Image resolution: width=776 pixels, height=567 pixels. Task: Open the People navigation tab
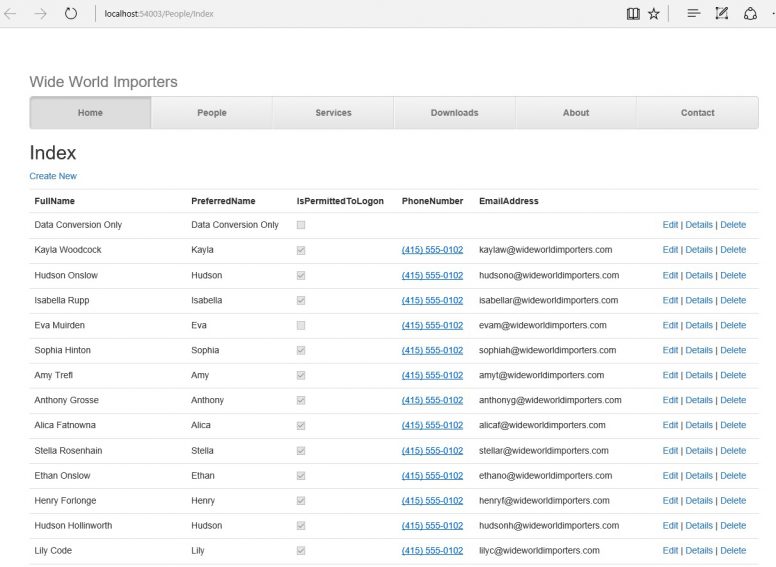click(x=212, y=113)
